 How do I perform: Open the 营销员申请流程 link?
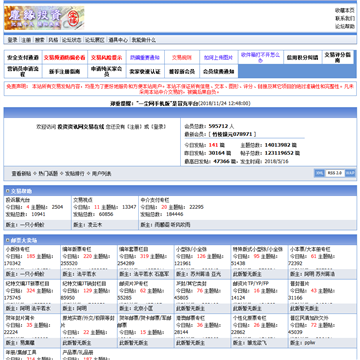tap(23, 71)
